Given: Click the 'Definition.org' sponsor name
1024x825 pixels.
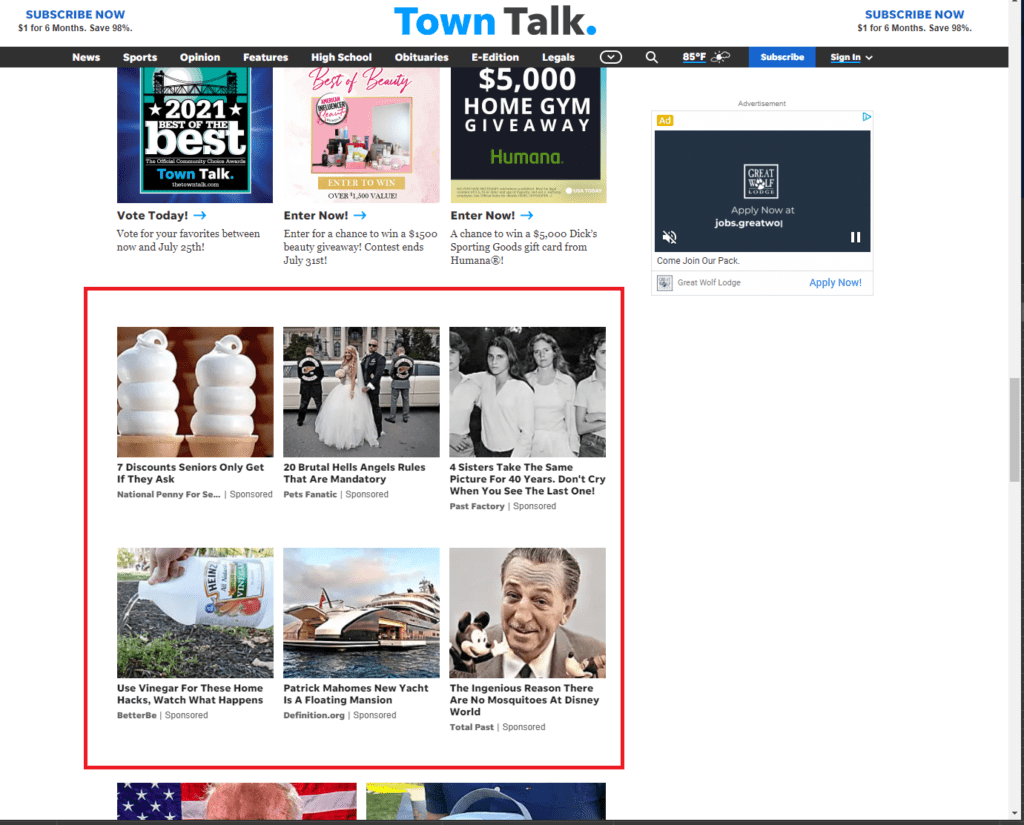Looking at the screenshot, I should pyautogui.click(x=314, y=715).
